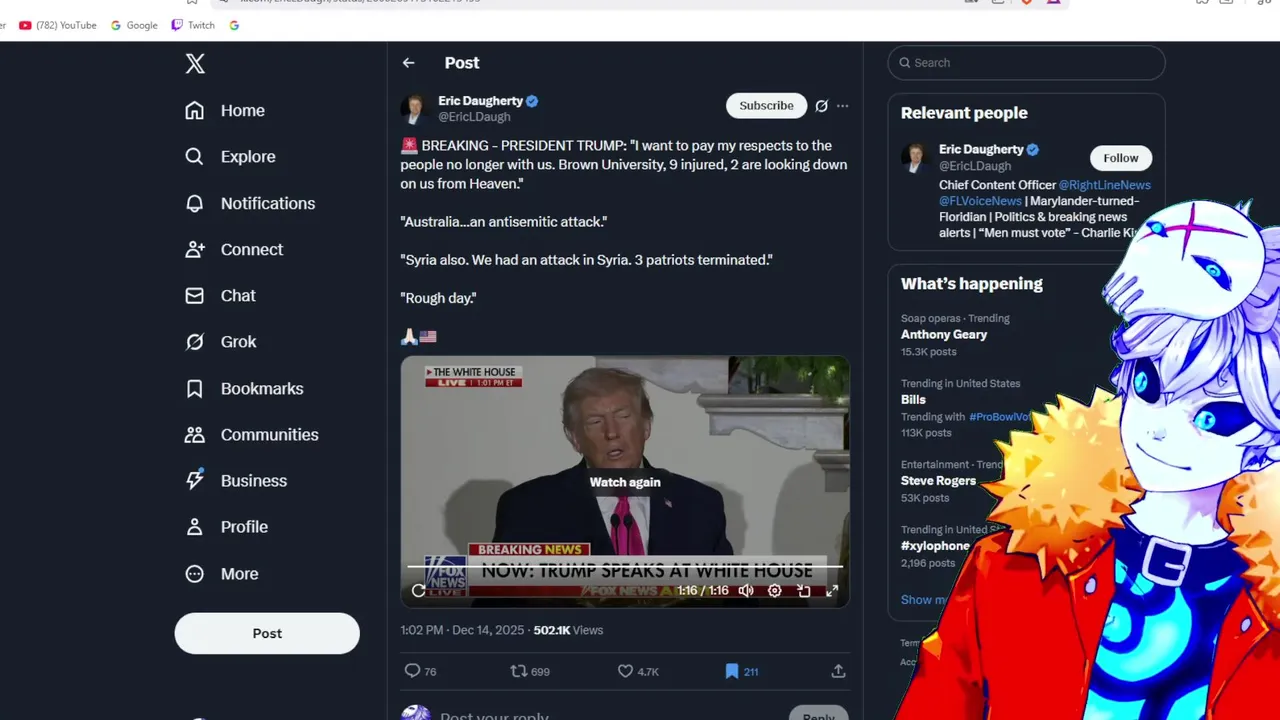Open the Explore page
Screen dimensions: 1280x720
pyautogui.click(x=230, y=156)
